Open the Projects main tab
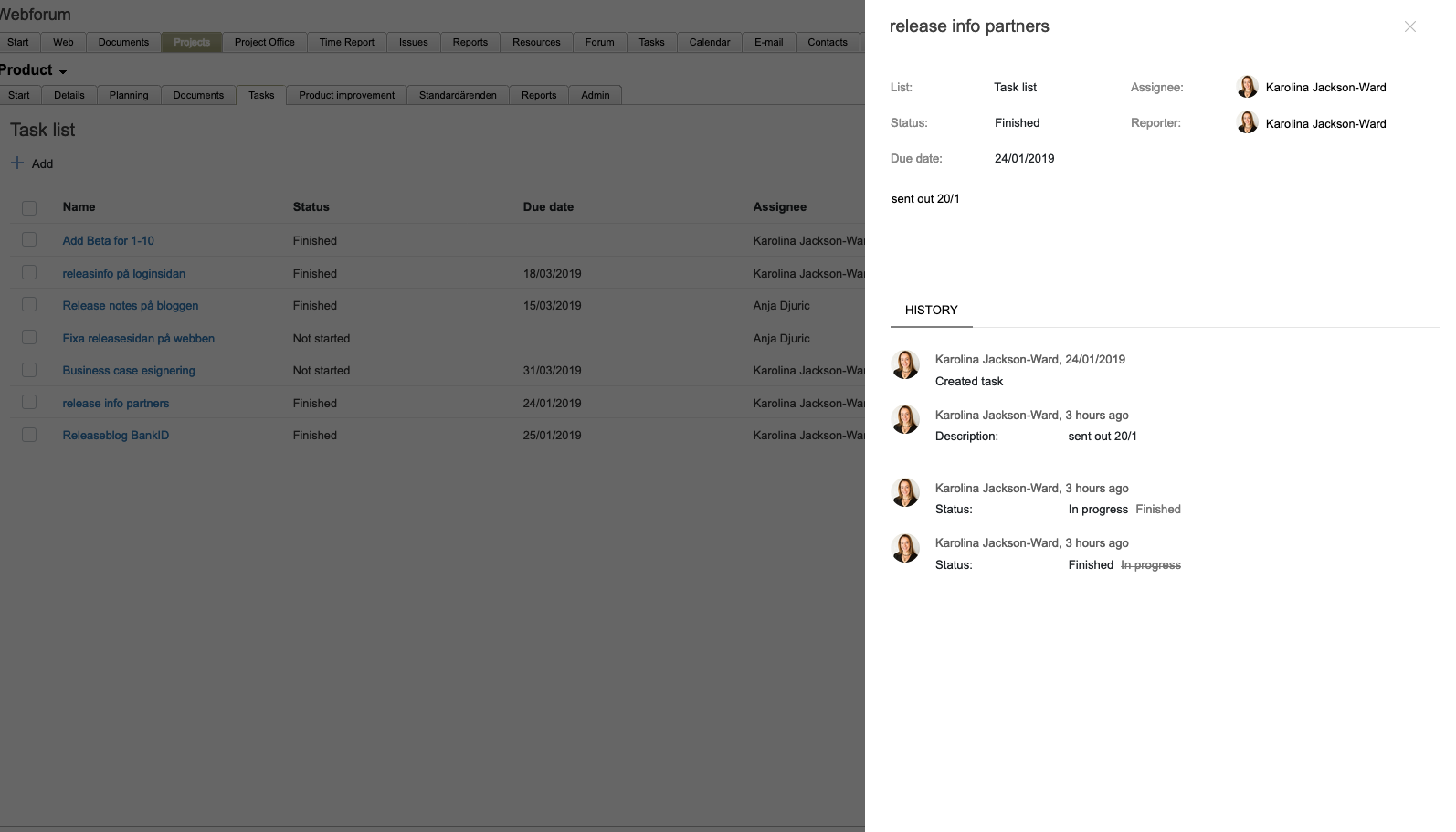 coord(192,42)
